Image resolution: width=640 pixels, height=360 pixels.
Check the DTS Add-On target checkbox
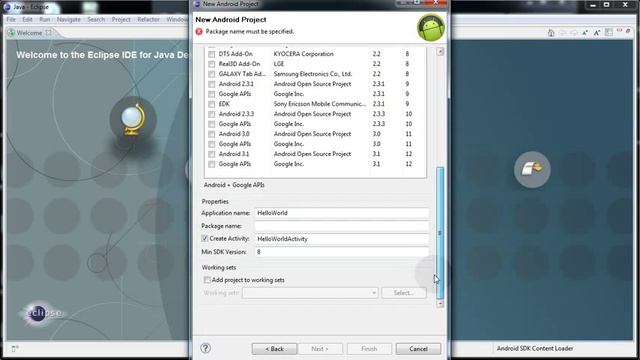(211, 54)
